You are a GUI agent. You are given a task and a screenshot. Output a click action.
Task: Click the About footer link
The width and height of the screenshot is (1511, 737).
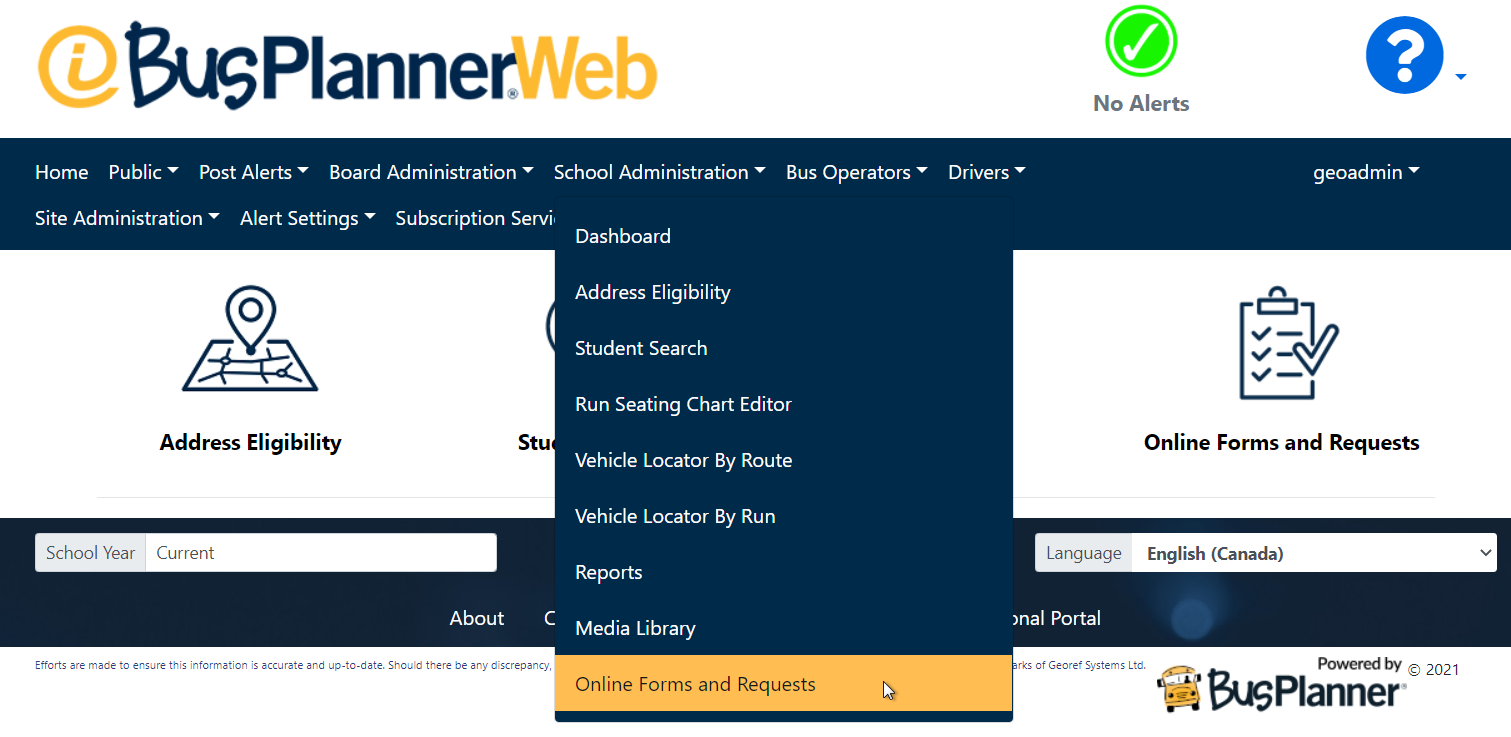476,618
